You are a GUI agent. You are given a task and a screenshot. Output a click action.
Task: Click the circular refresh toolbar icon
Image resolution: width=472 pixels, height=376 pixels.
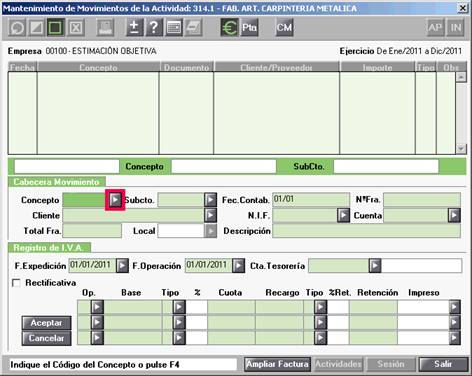click(x=17, y=27)
